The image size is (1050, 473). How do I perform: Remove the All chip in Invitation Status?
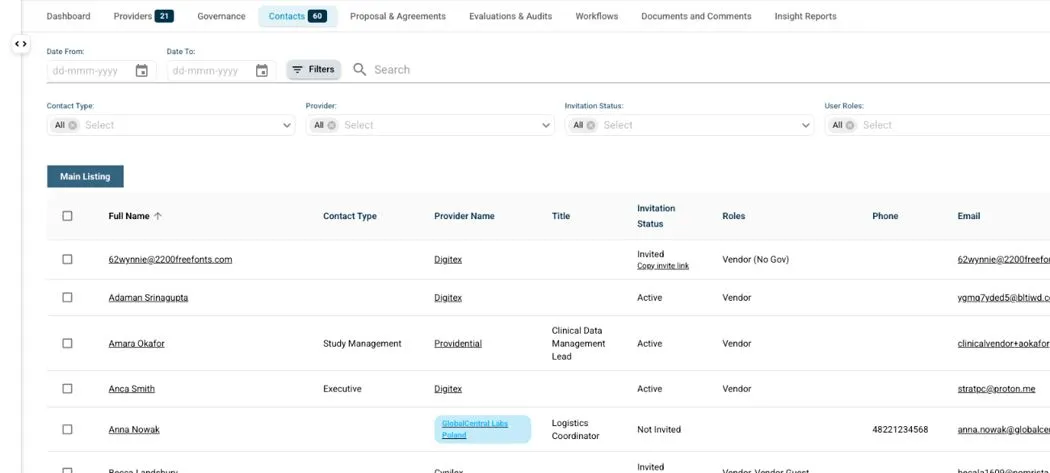[591, 125]
